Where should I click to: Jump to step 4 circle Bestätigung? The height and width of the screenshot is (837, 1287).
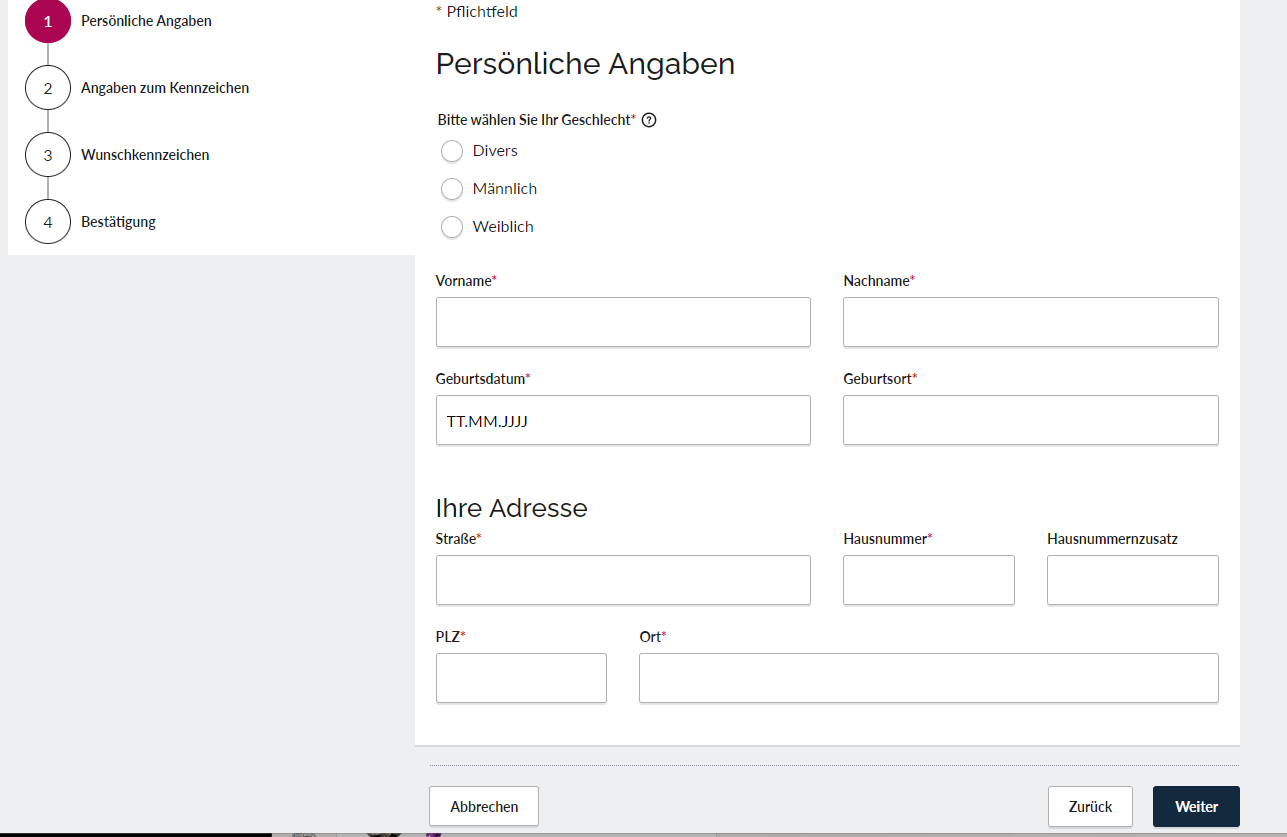[x=48, y=222]
